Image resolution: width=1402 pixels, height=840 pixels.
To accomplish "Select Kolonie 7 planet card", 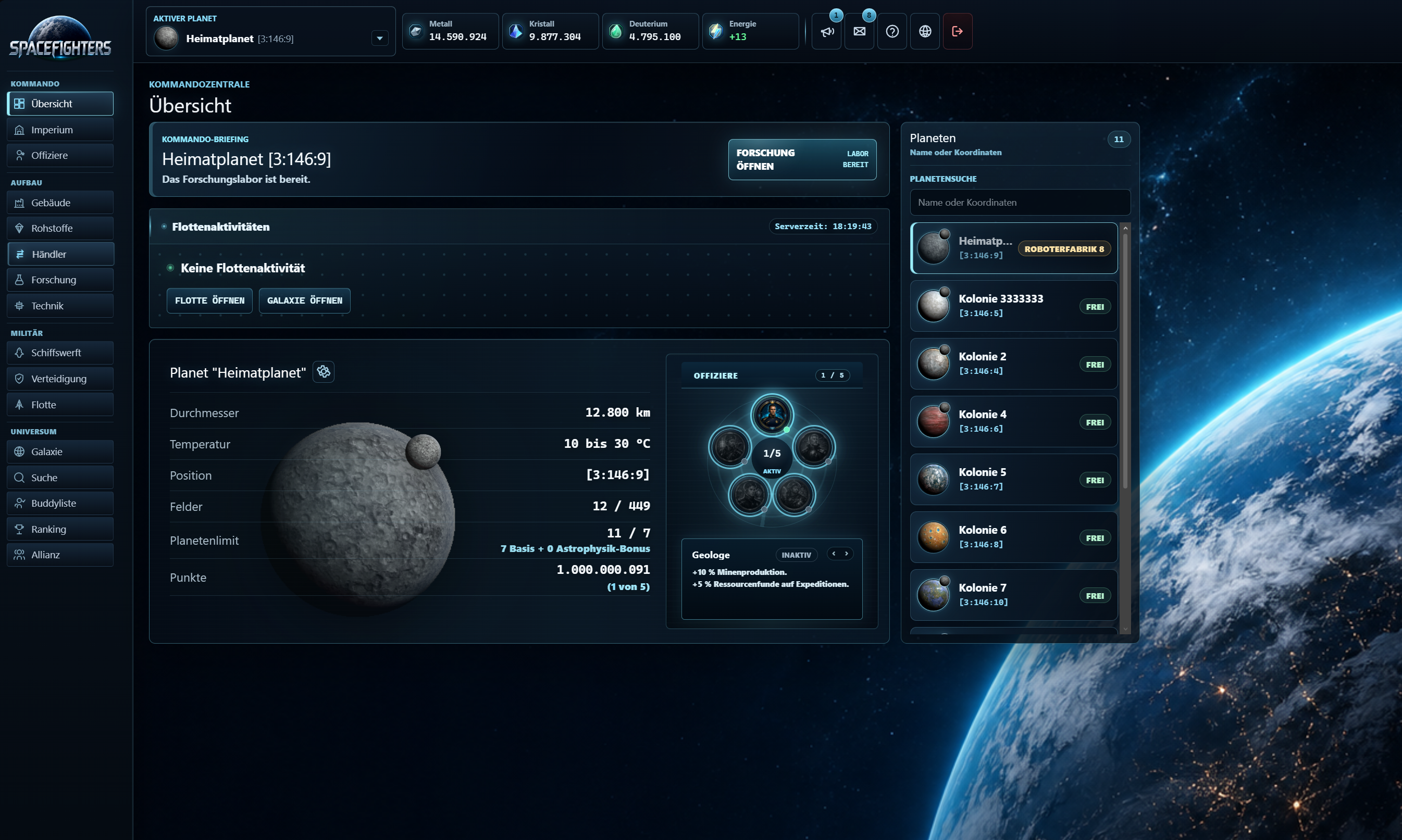I will point(1013,595).
